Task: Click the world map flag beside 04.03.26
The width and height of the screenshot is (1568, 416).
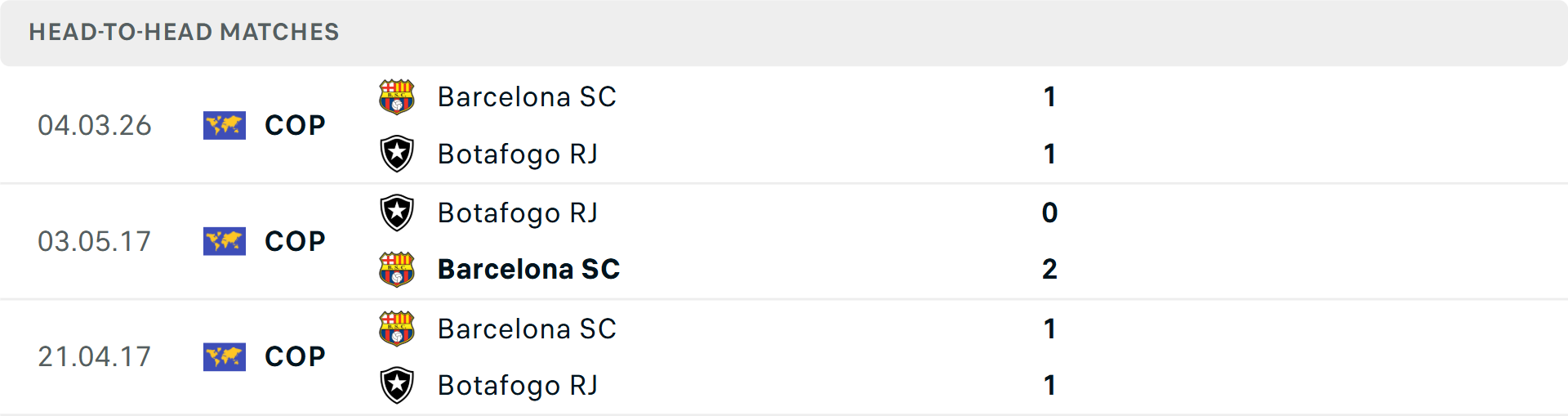Action: click(225, 125)
